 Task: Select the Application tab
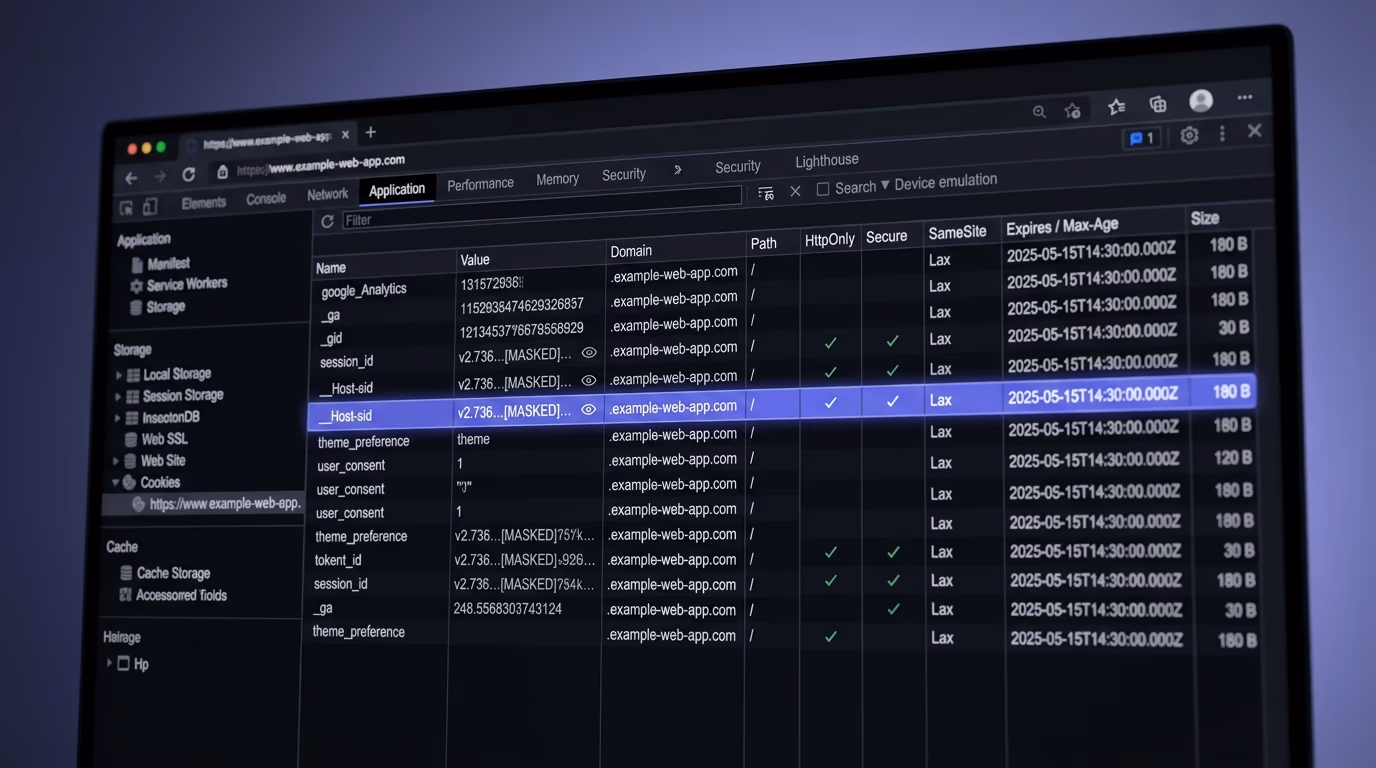click(397, 189)
